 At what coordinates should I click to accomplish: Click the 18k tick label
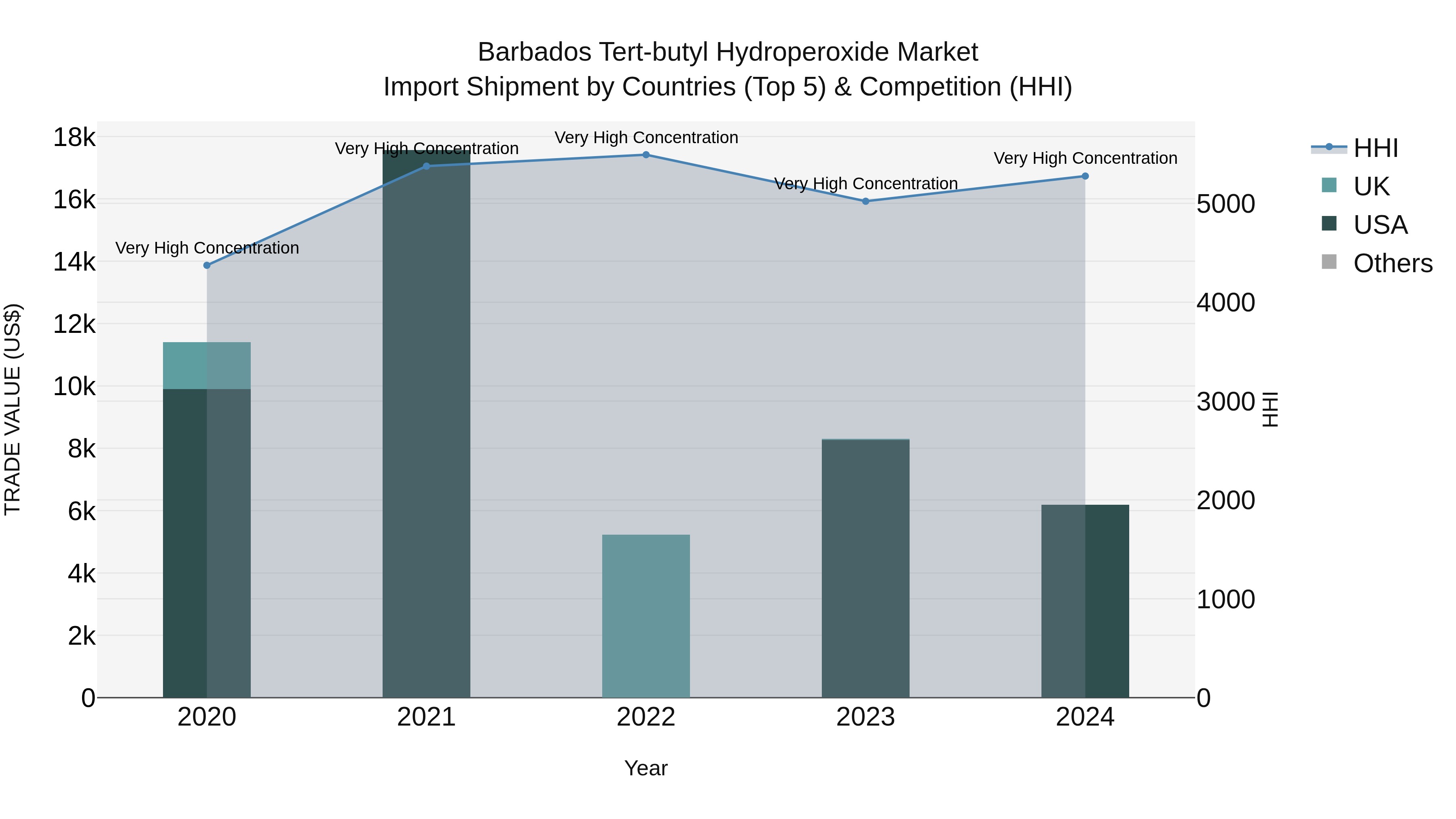point(74,138)
